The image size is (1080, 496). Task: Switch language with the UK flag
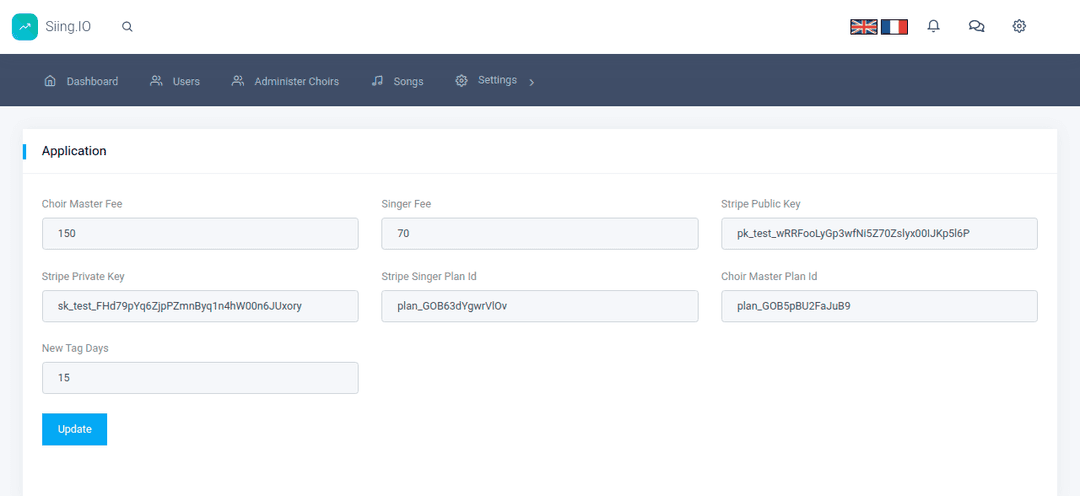(864, 27)
